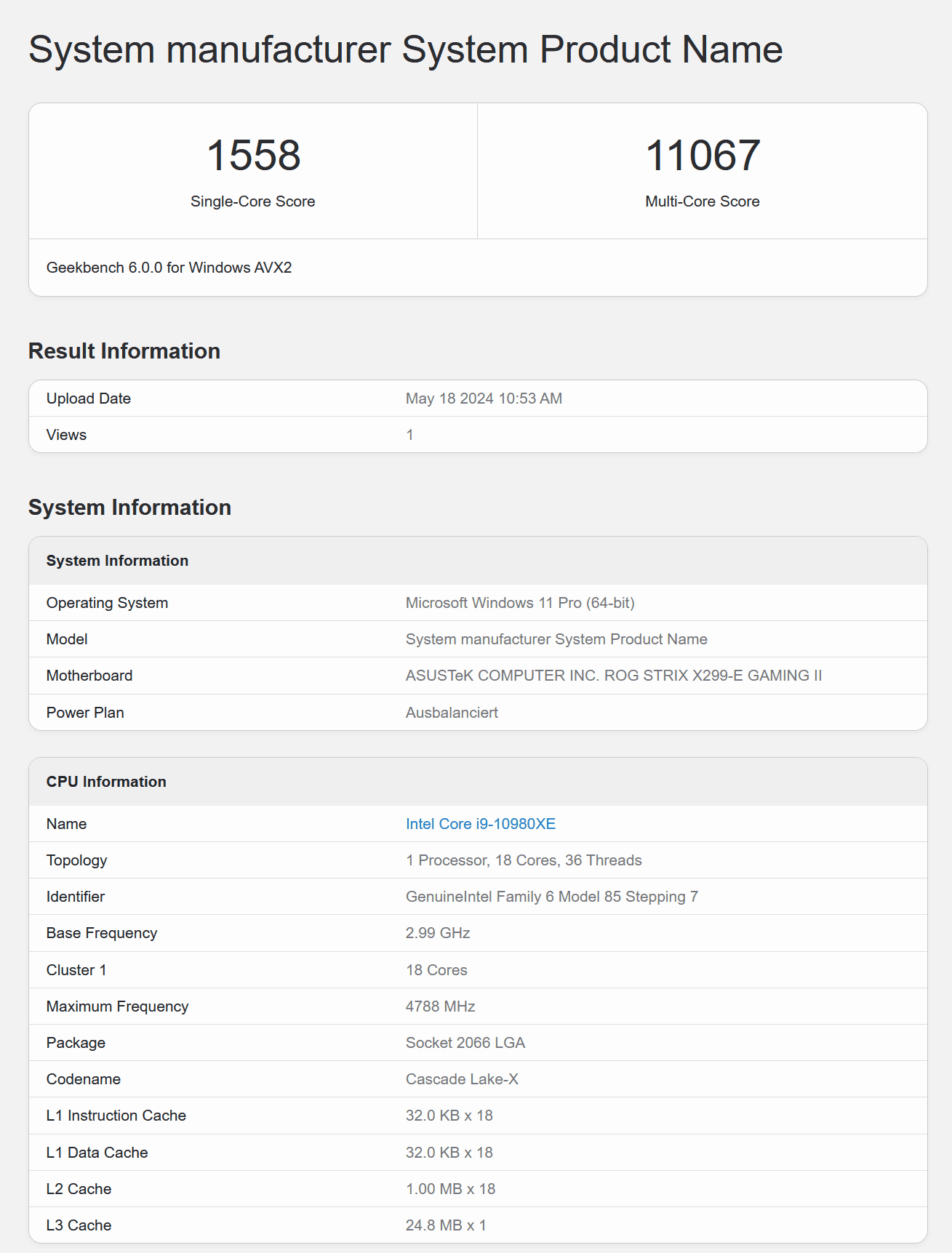
Task: Click the Base Frequency label
Action: (x=102, y=933)
